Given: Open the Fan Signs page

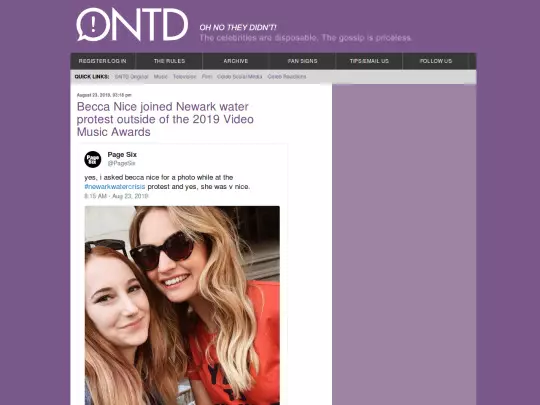Looking at the screenshot, I should (x=302, y=61).
